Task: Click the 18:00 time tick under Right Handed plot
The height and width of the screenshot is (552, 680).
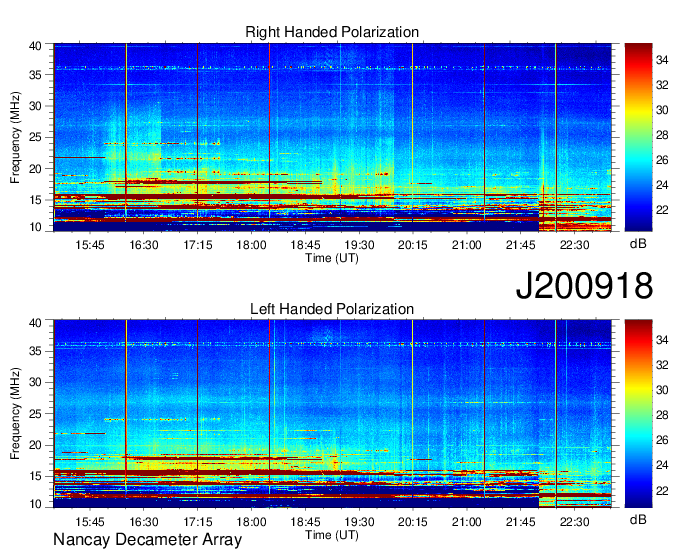Action: tap(252, 245)
